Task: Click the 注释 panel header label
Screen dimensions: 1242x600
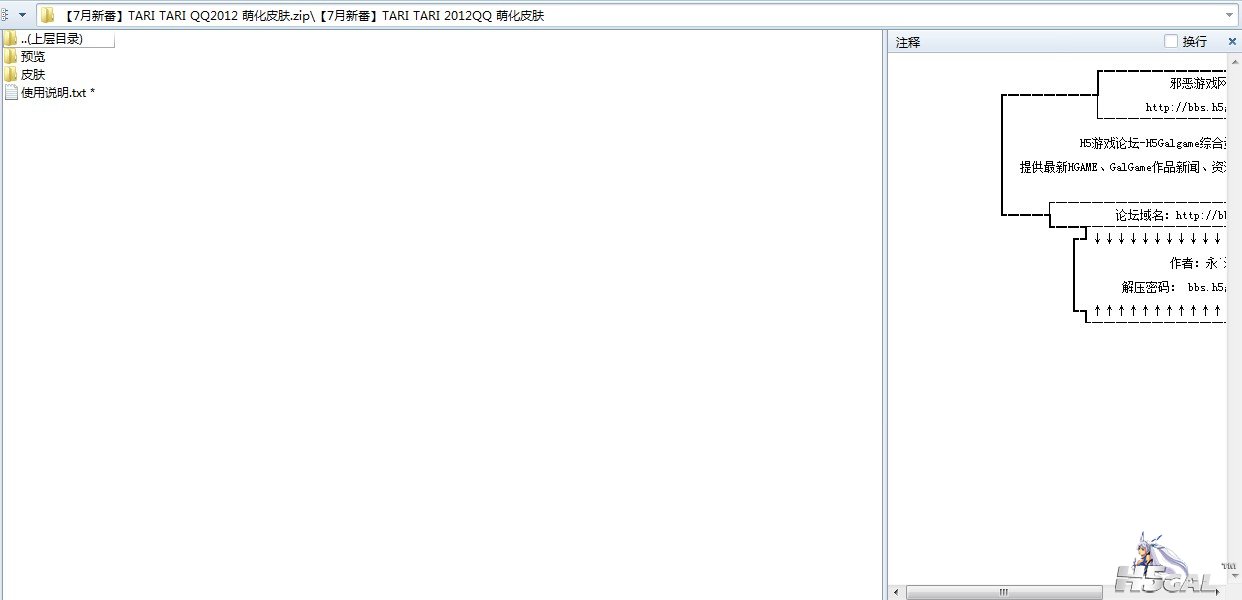Action: pos(908,42)
